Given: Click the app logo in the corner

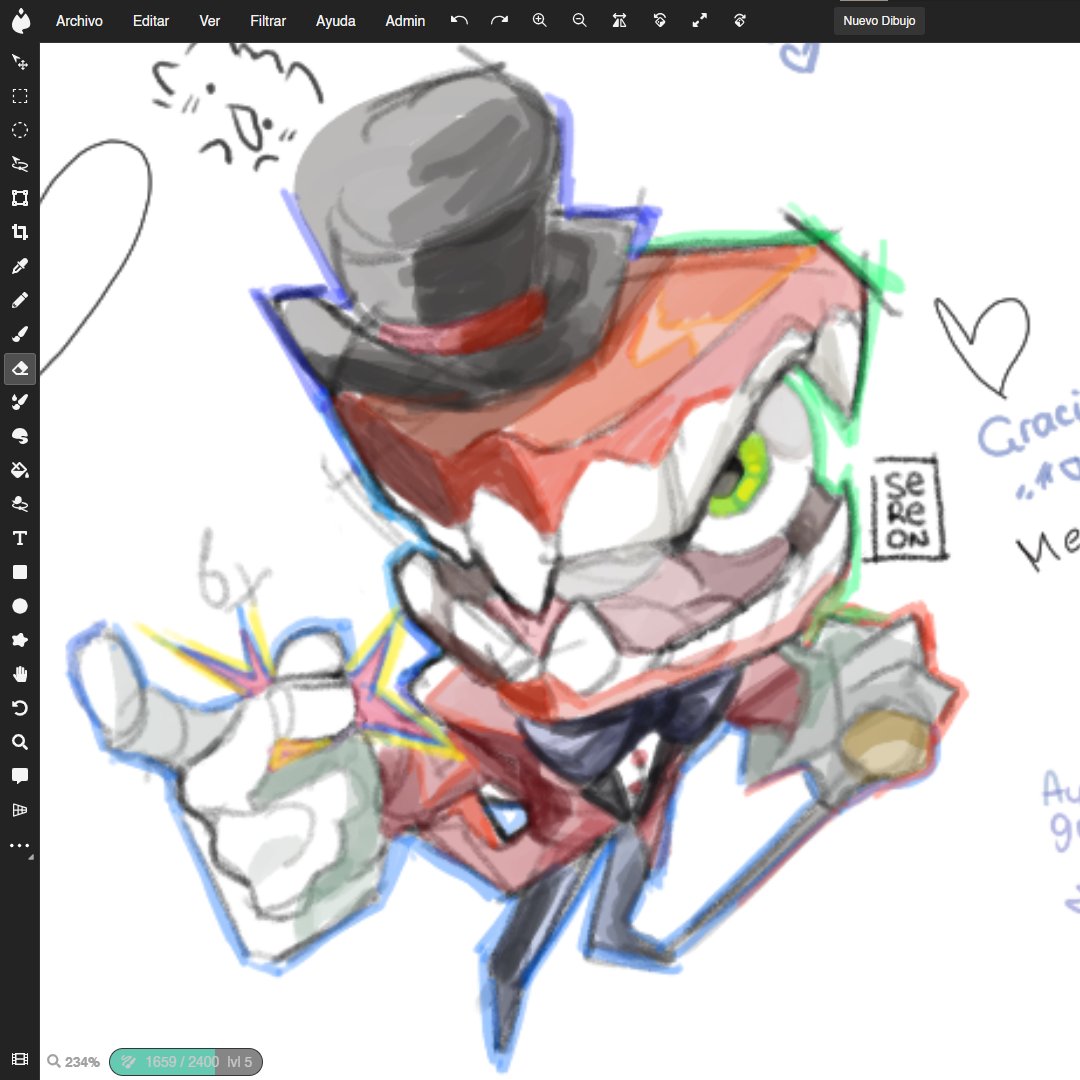Looking at the screenshot, I should point(21,21).
